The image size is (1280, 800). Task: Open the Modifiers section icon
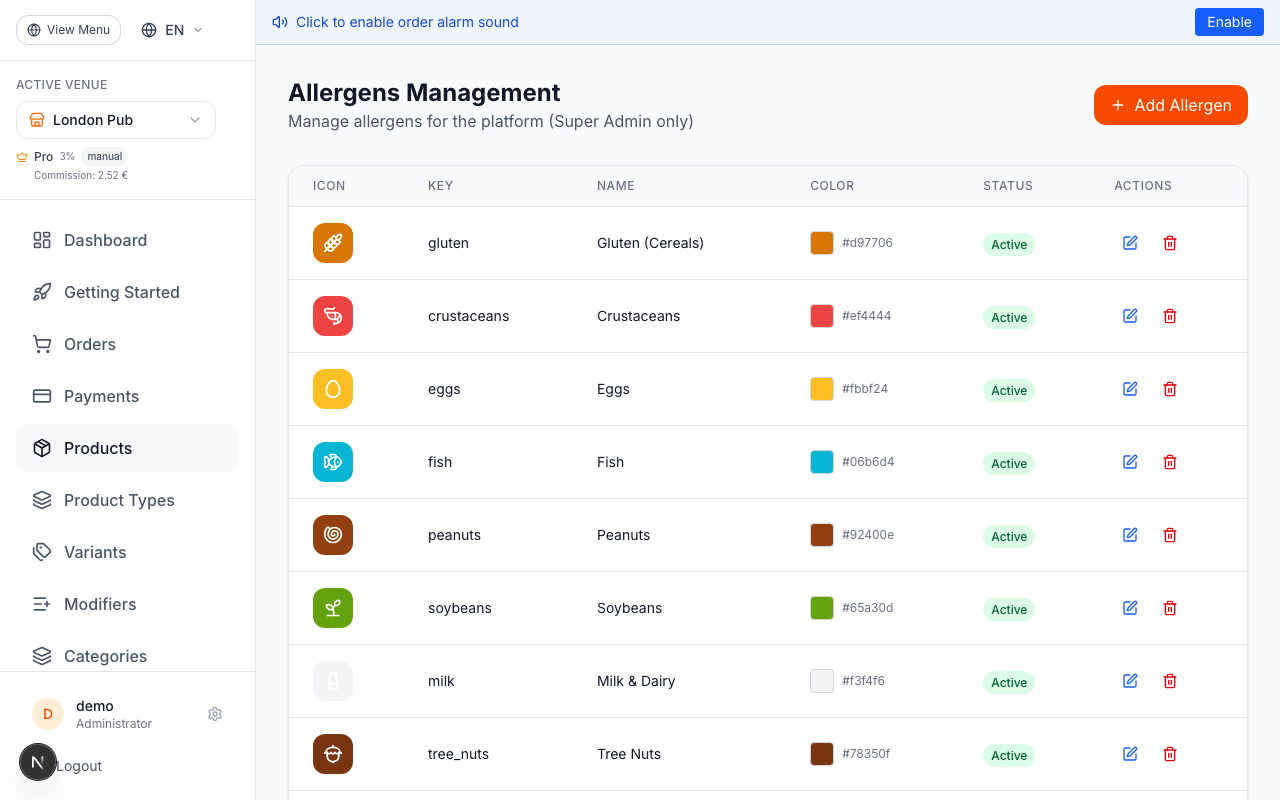[x=41, y=604]
